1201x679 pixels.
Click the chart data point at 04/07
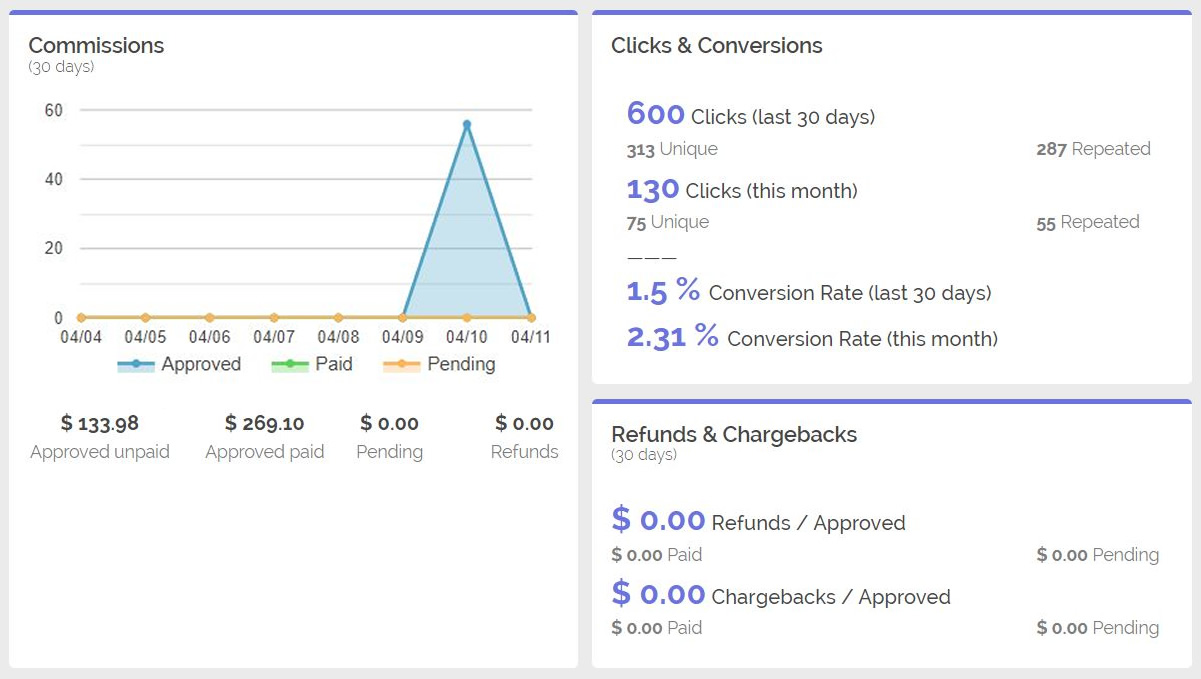(274, 318)
